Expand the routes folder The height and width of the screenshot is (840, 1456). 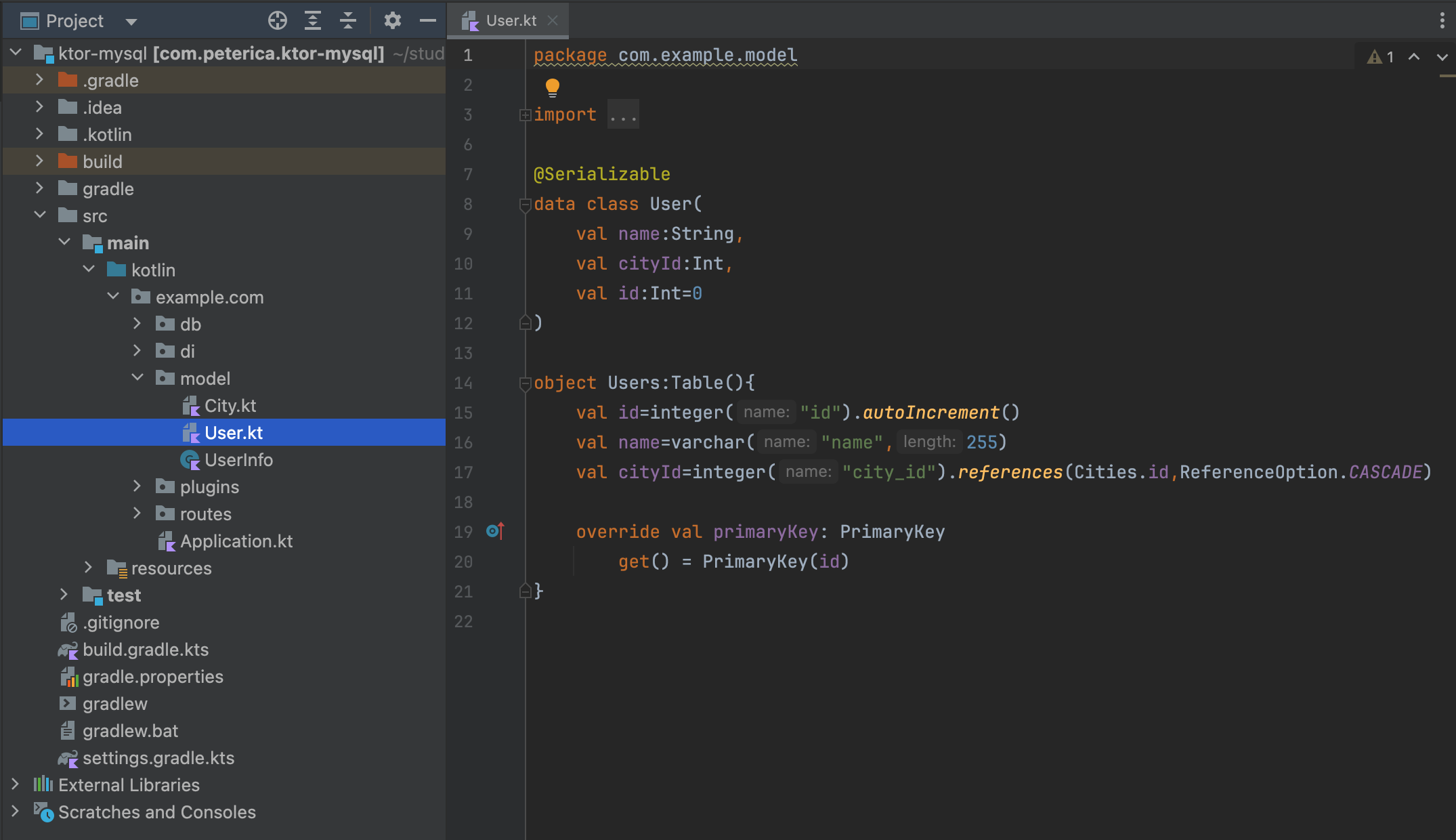[x=137, y=513]
